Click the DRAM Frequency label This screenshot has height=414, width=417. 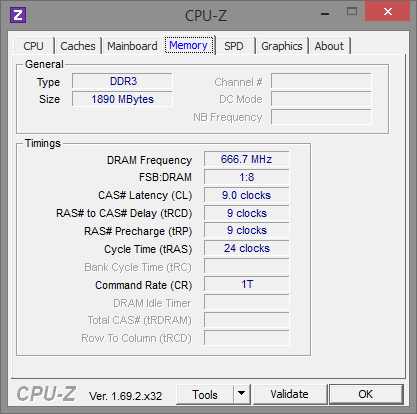[149, 160]
